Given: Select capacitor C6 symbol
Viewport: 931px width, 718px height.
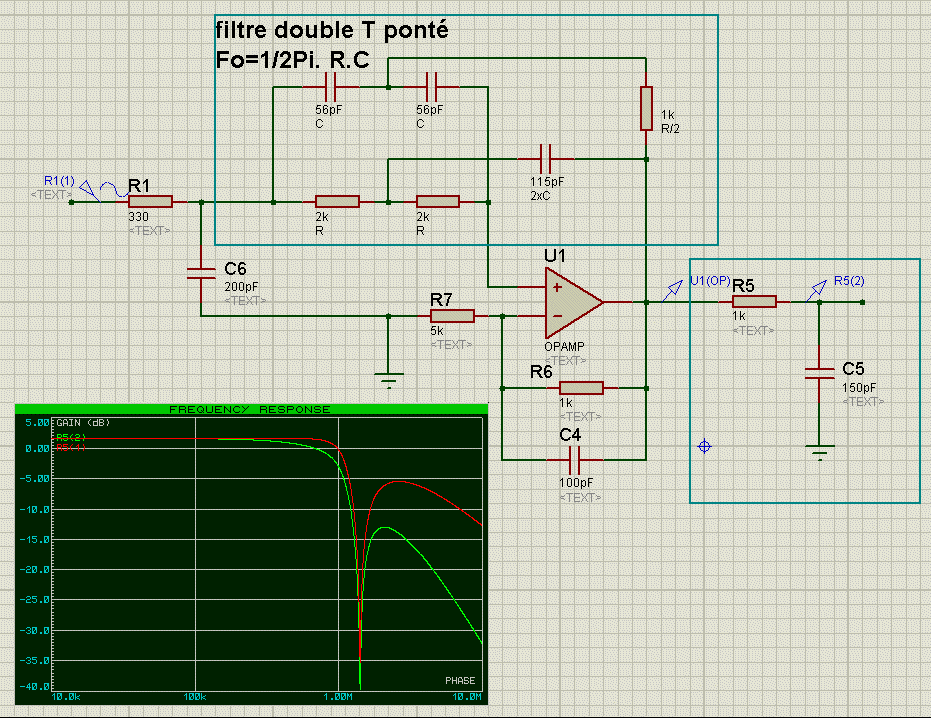Looking at the screenshot, I should point(201,273).
